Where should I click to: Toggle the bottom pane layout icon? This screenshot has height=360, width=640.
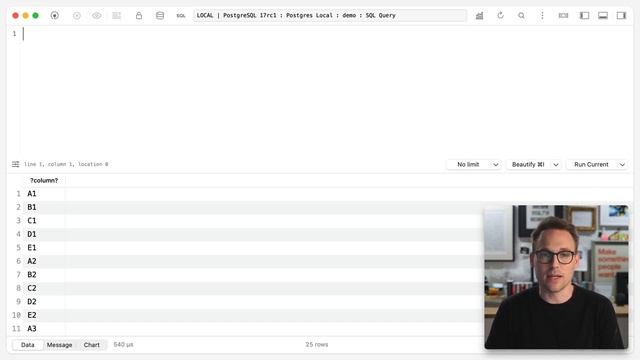pyautogui.click(x=603, y=16)
